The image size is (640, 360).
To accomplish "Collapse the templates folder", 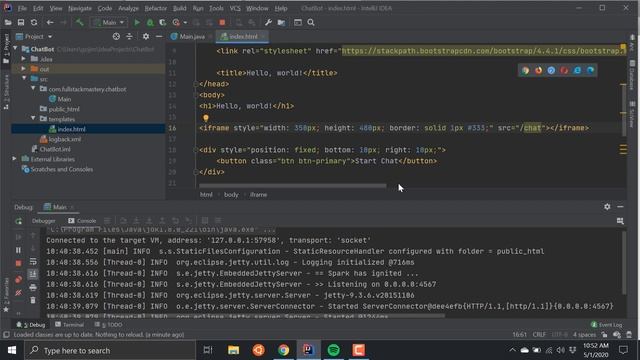I will 33,119.
